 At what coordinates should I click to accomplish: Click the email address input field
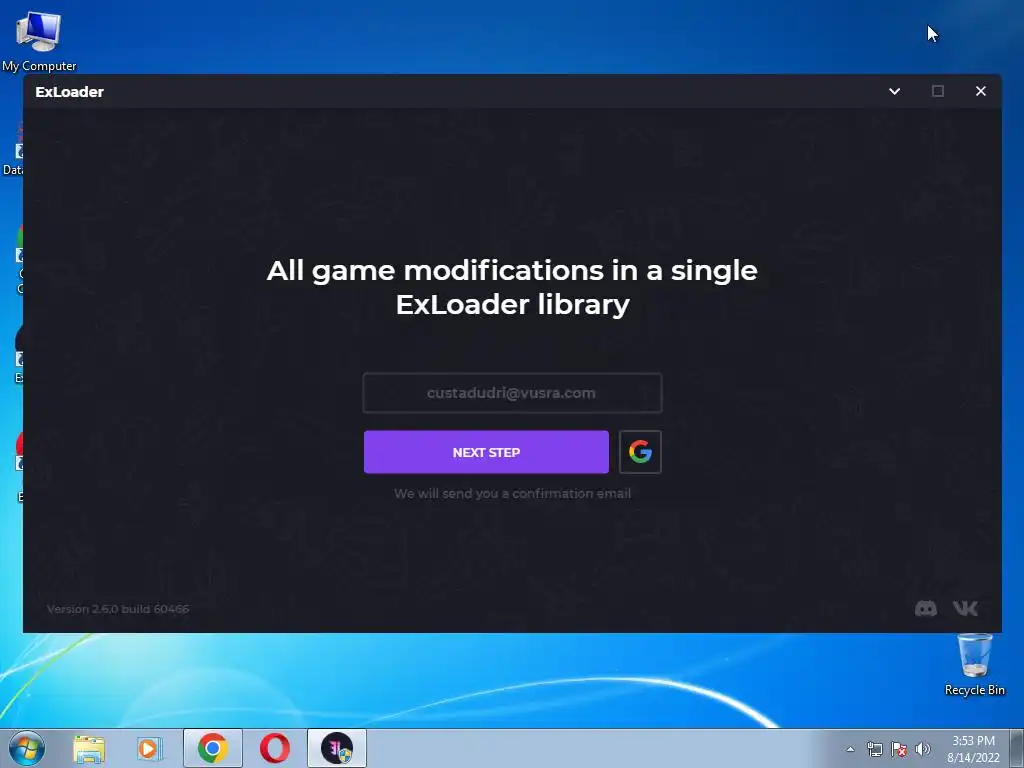click(x=512, y=393)
